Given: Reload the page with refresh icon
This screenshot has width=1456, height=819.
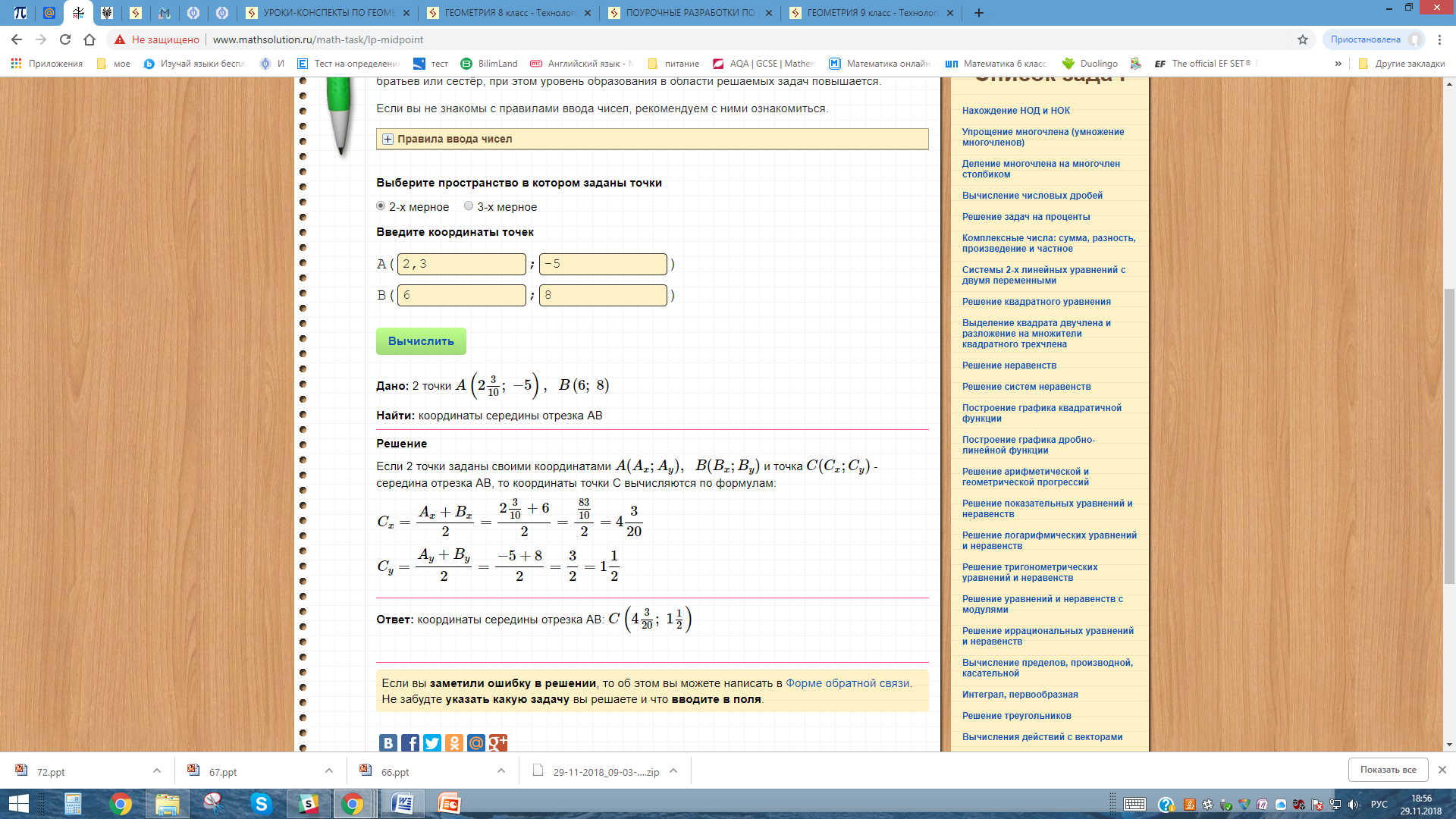Looking at the screenshot, I should 65,39.
